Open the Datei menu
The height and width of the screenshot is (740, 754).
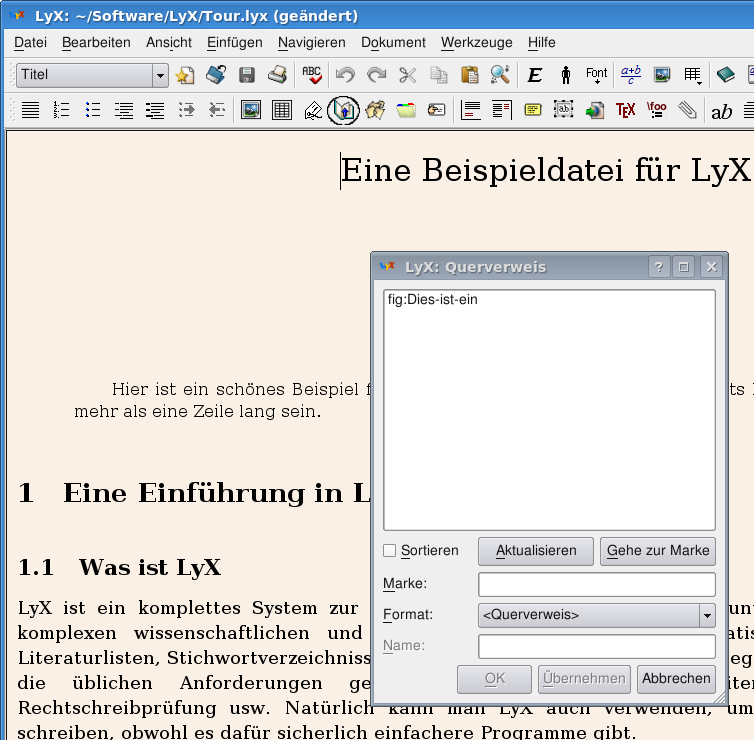click(30, 42)
